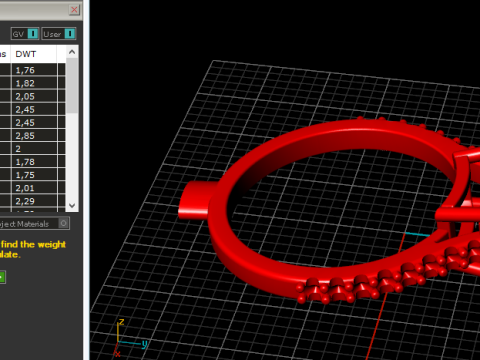Select the 1,75 DWT cell

coord(34,175)
